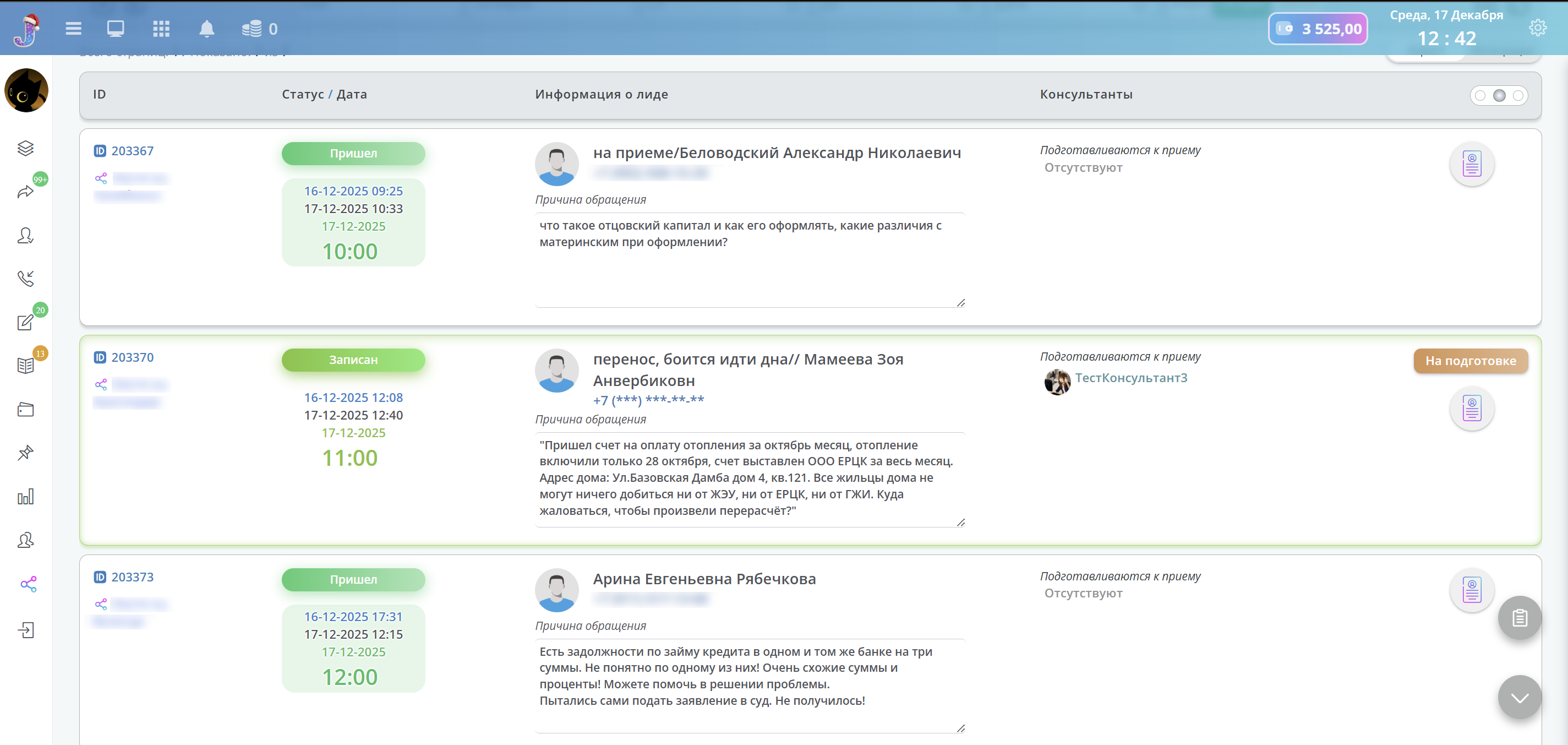
Task: Click the На подготовке button
Action: [x=1470, y=361]
